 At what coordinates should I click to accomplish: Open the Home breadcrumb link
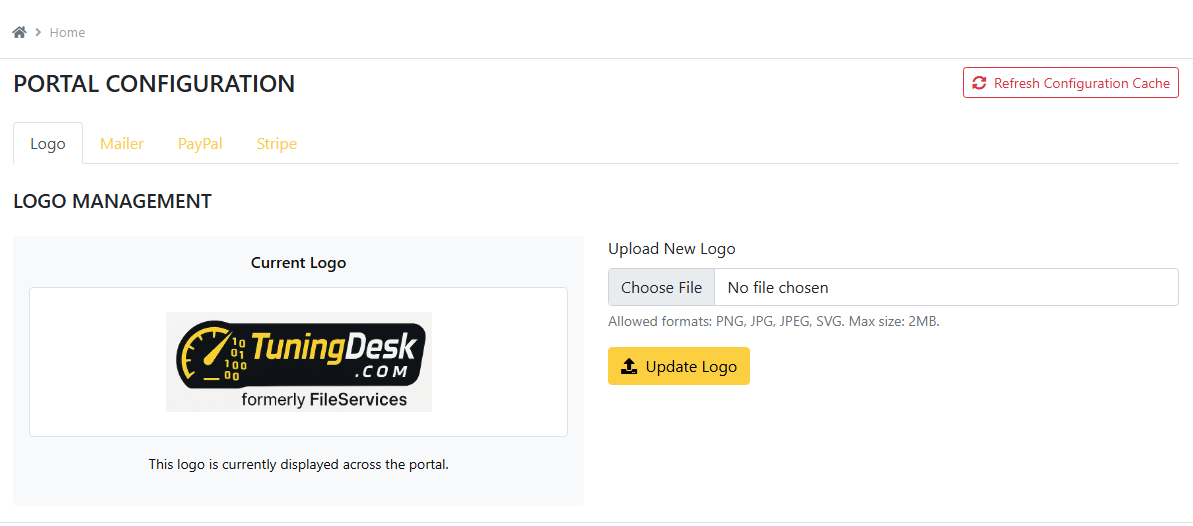point(67,32)
